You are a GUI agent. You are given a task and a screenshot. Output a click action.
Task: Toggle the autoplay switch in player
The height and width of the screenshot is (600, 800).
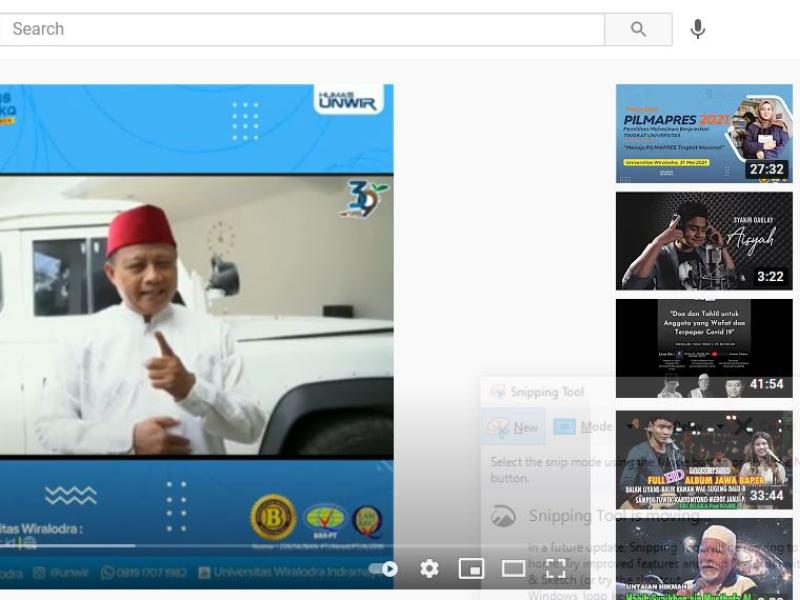(x=384, y=568)
